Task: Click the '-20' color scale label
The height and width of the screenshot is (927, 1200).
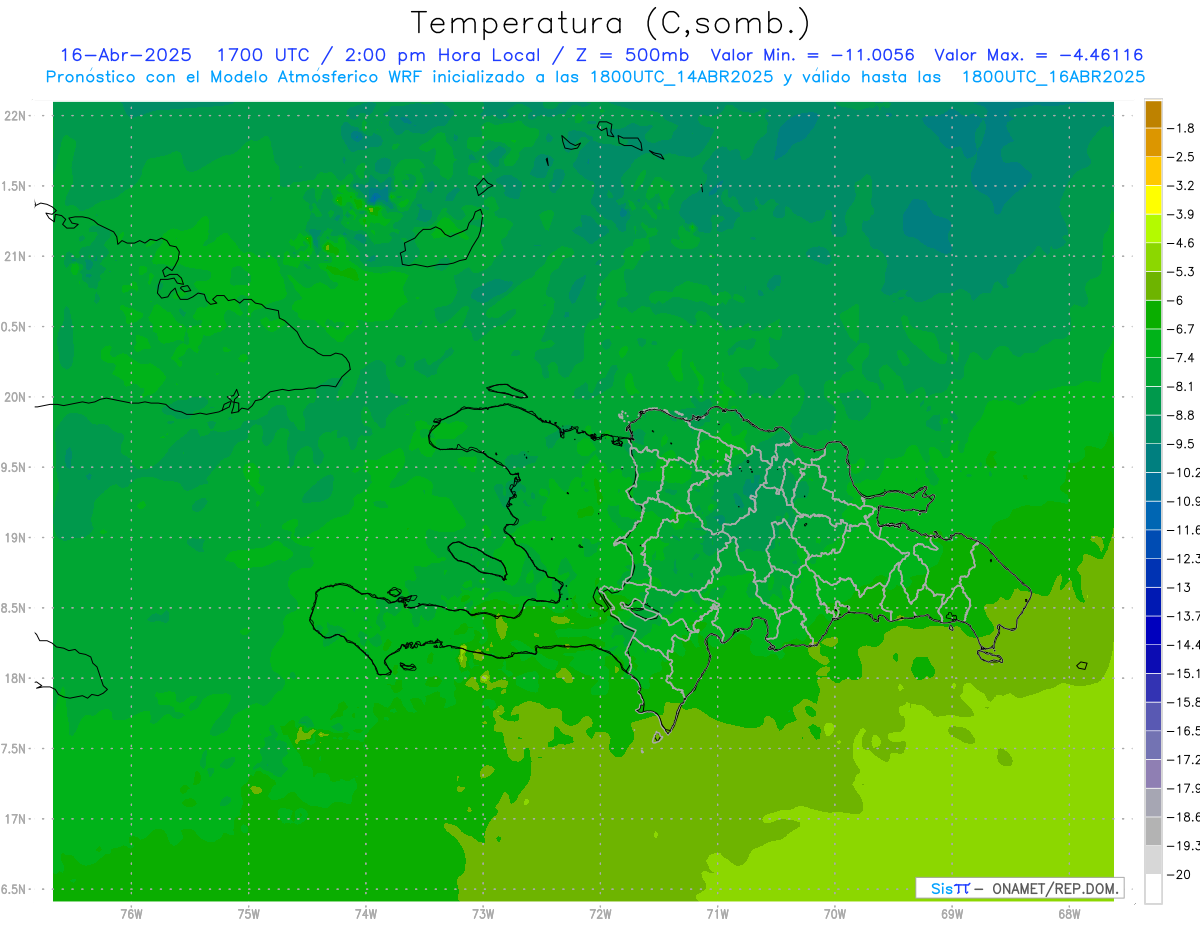Action: tap(1179, 874)
